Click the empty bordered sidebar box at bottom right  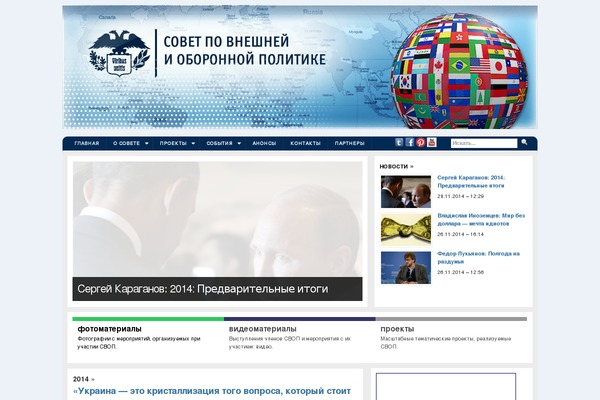coord(446,387)
